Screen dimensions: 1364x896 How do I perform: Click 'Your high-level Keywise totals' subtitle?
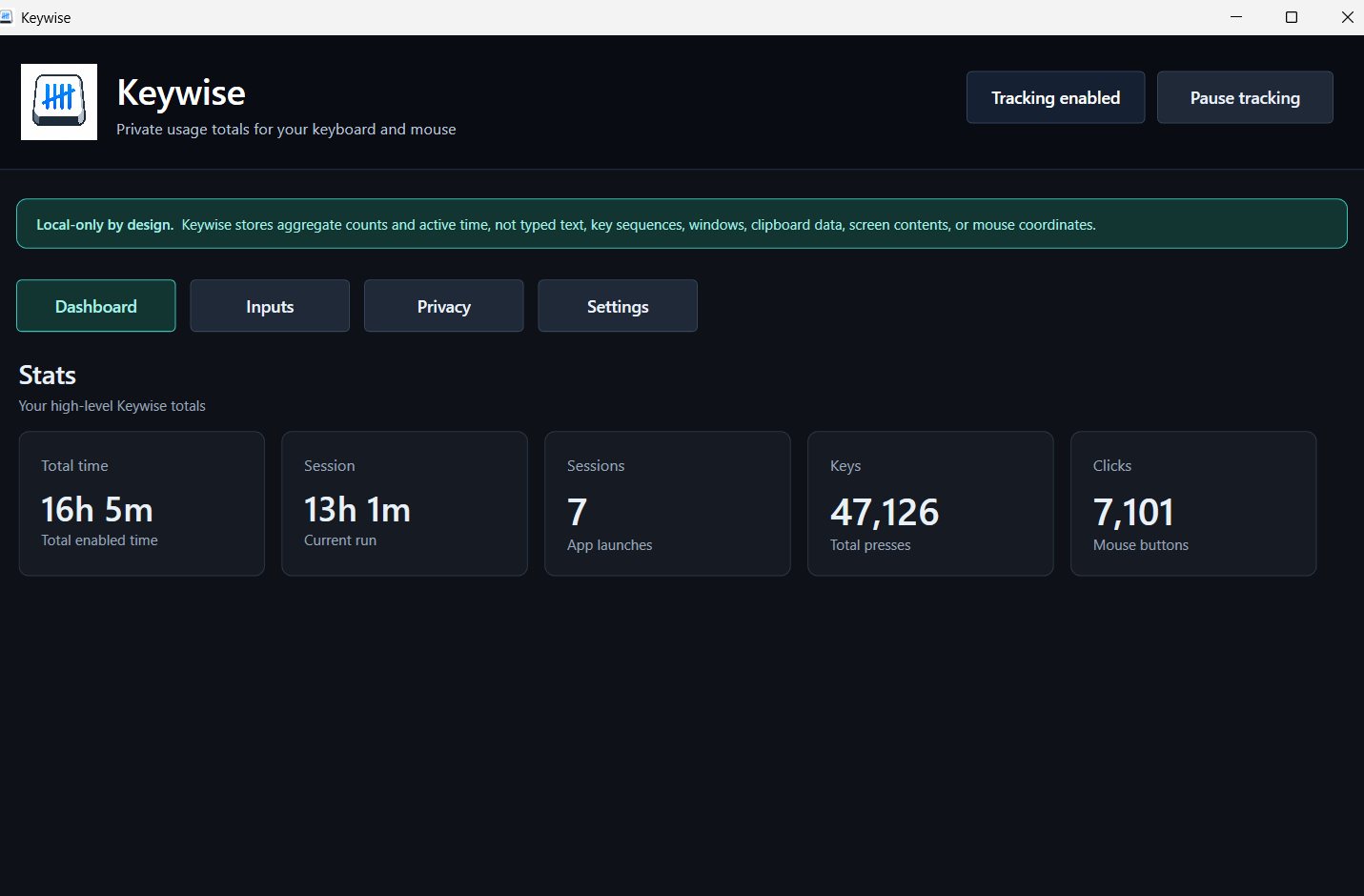(112, 406)
